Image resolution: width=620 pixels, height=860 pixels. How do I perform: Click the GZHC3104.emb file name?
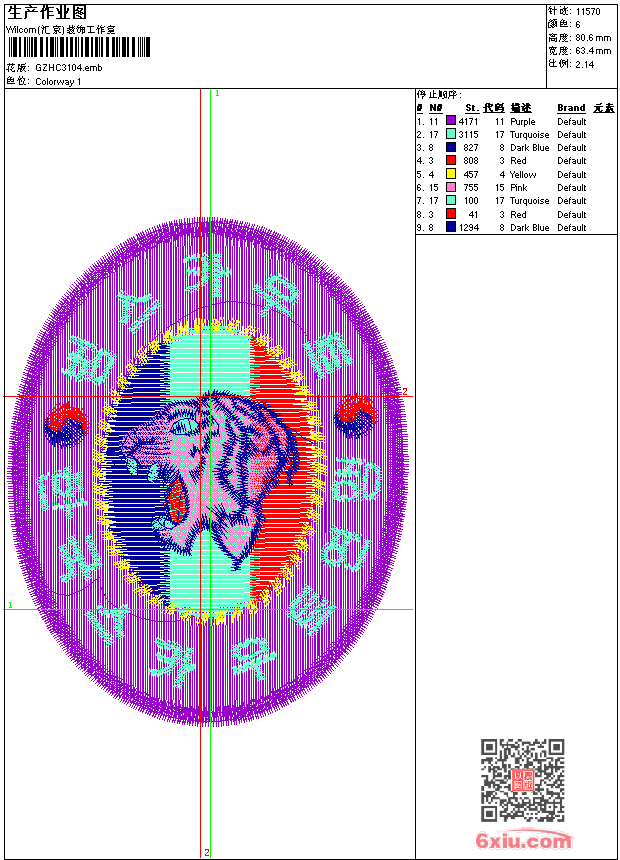click(x=69, y=68)
